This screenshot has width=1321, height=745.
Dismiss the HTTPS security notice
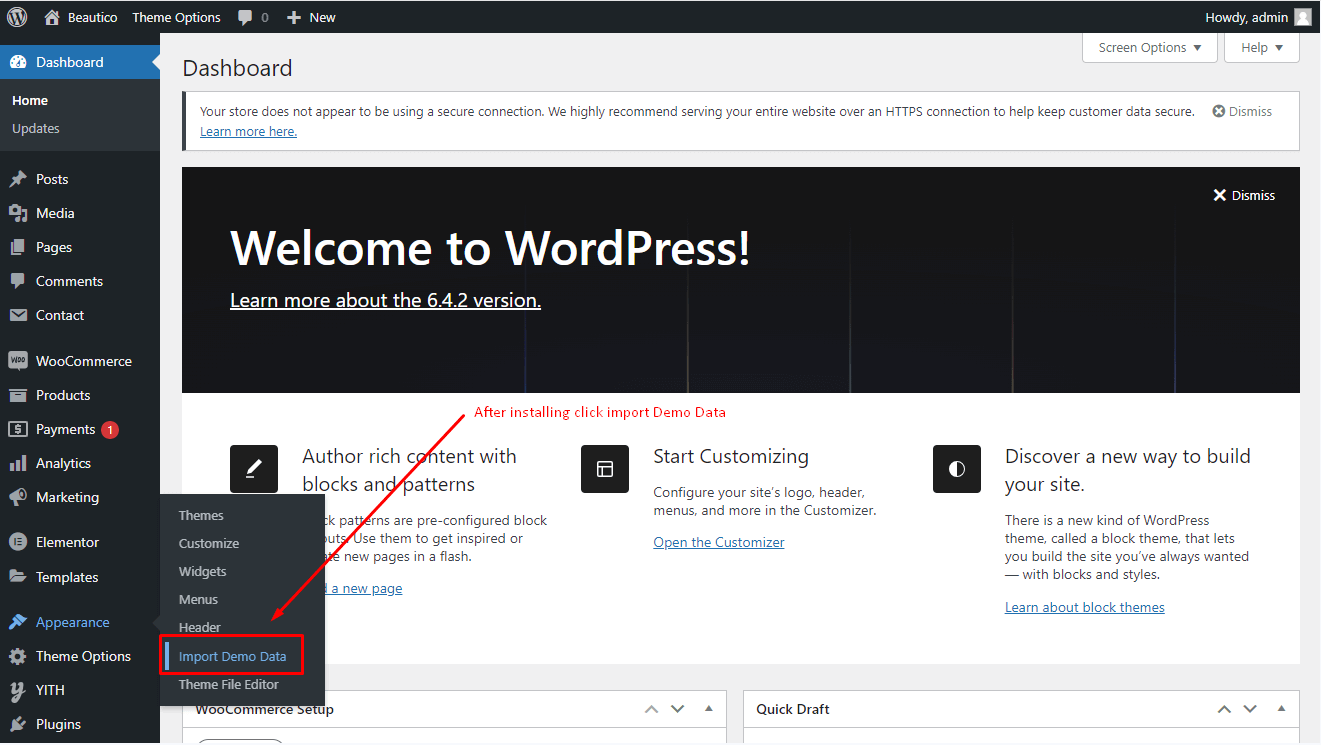click(1242, 111)
